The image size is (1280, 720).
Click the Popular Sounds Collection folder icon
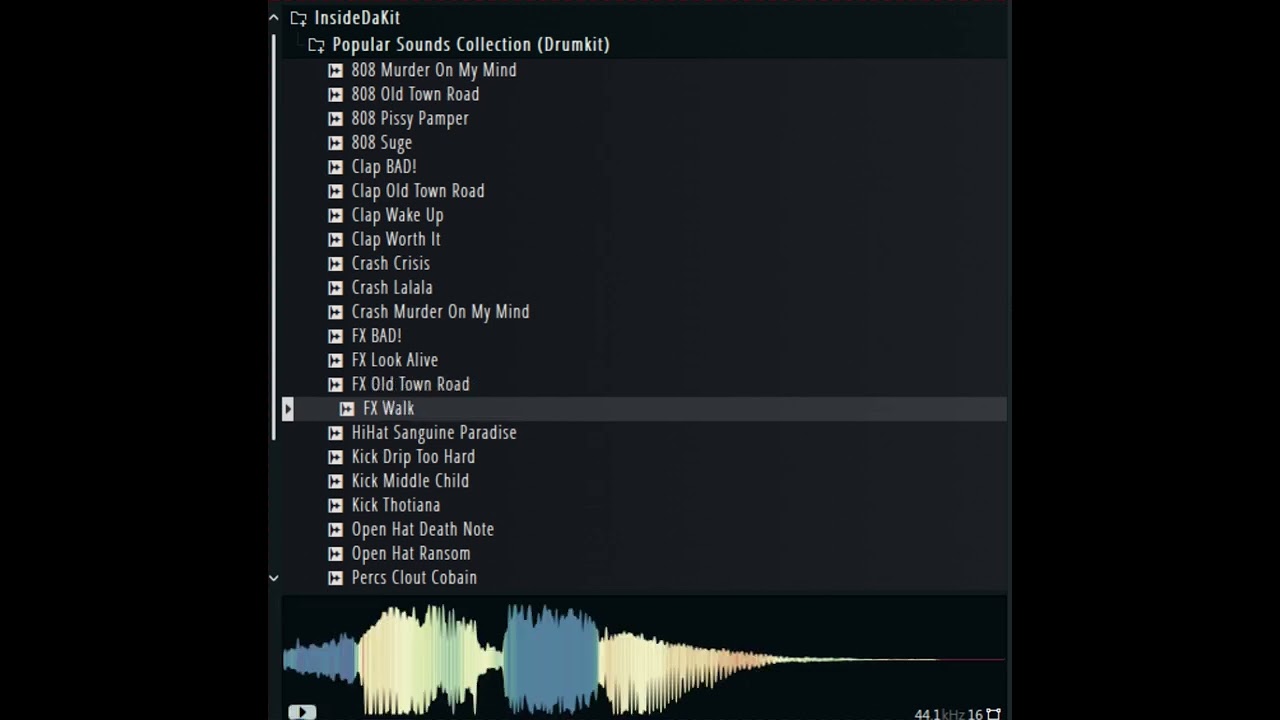click(316, 45)
